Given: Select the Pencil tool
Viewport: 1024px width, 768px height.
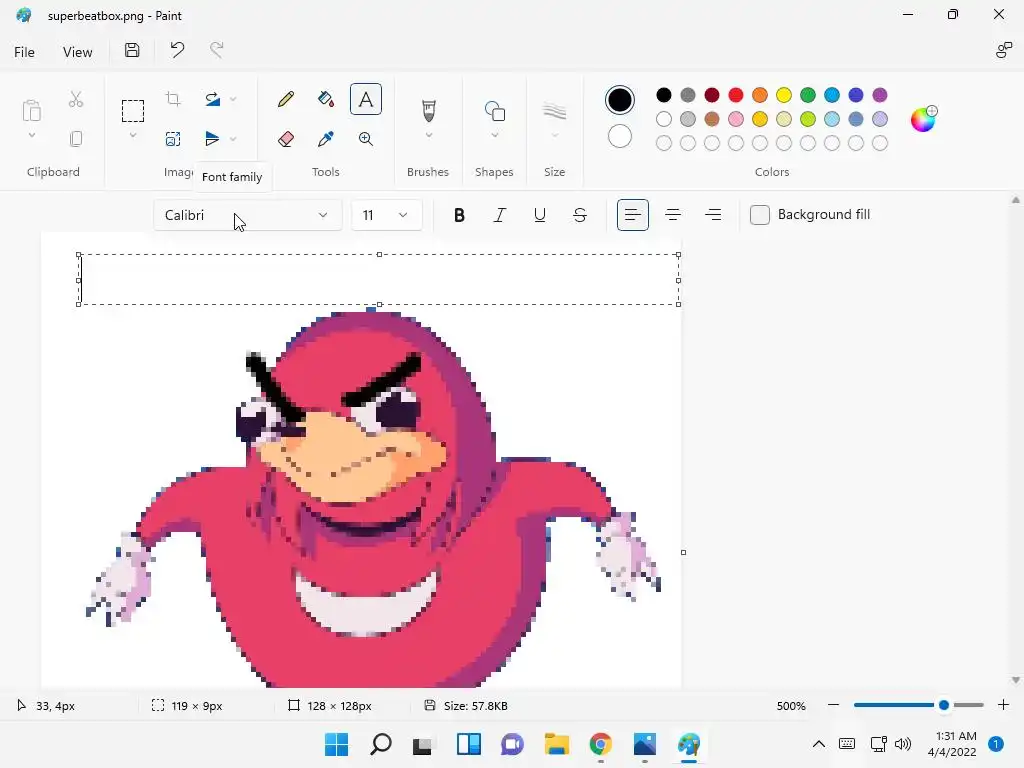Looking at the screenshot, I should (285, 99).
